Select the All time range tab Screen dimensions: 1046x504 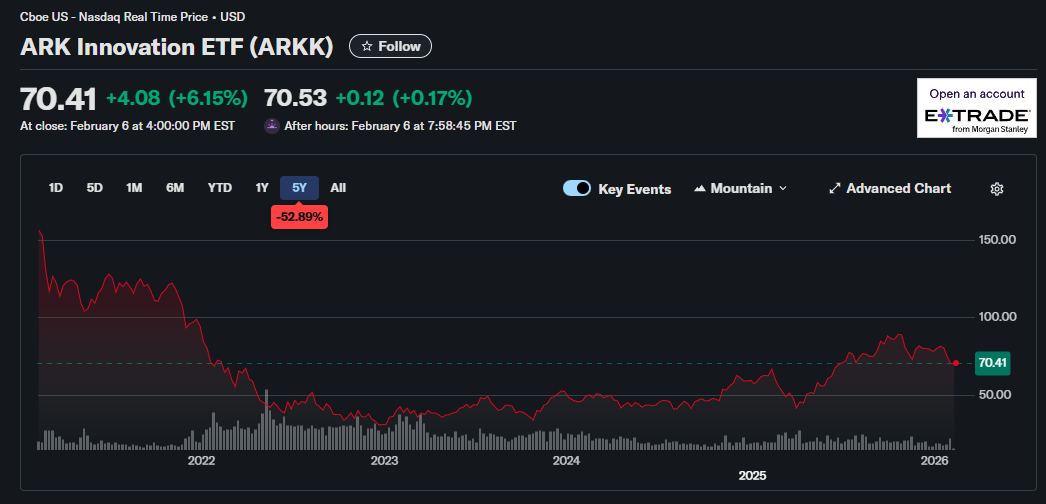338,188
